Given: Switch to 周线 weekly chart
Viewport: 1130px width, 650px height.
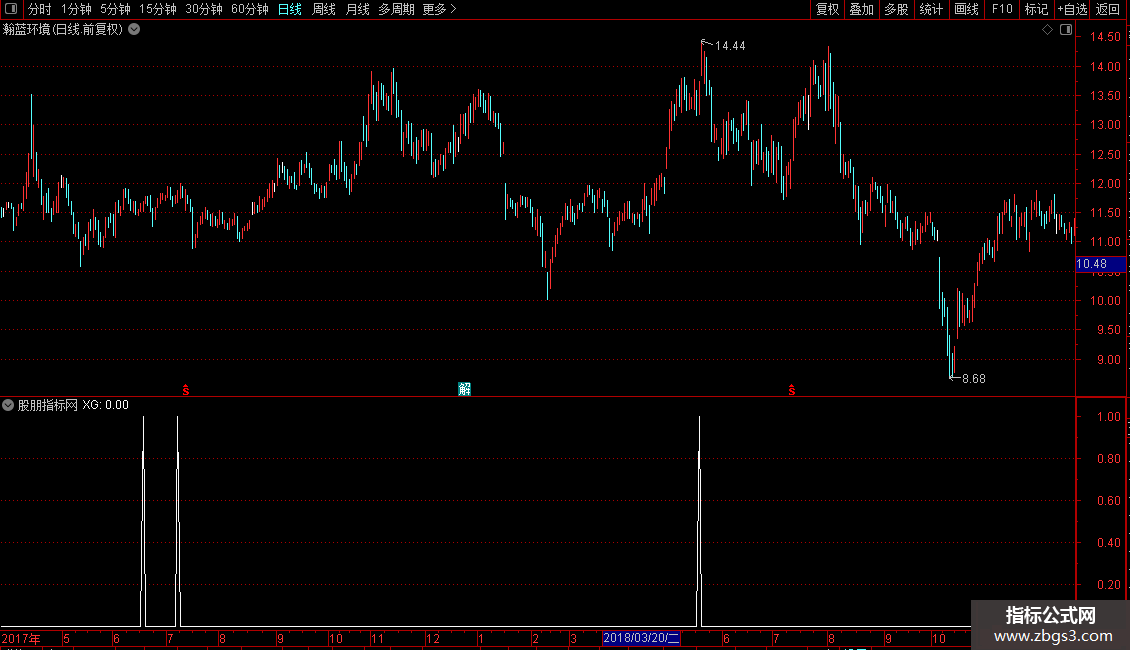Looking at the screenshot, I should click(x=324, y=9).
